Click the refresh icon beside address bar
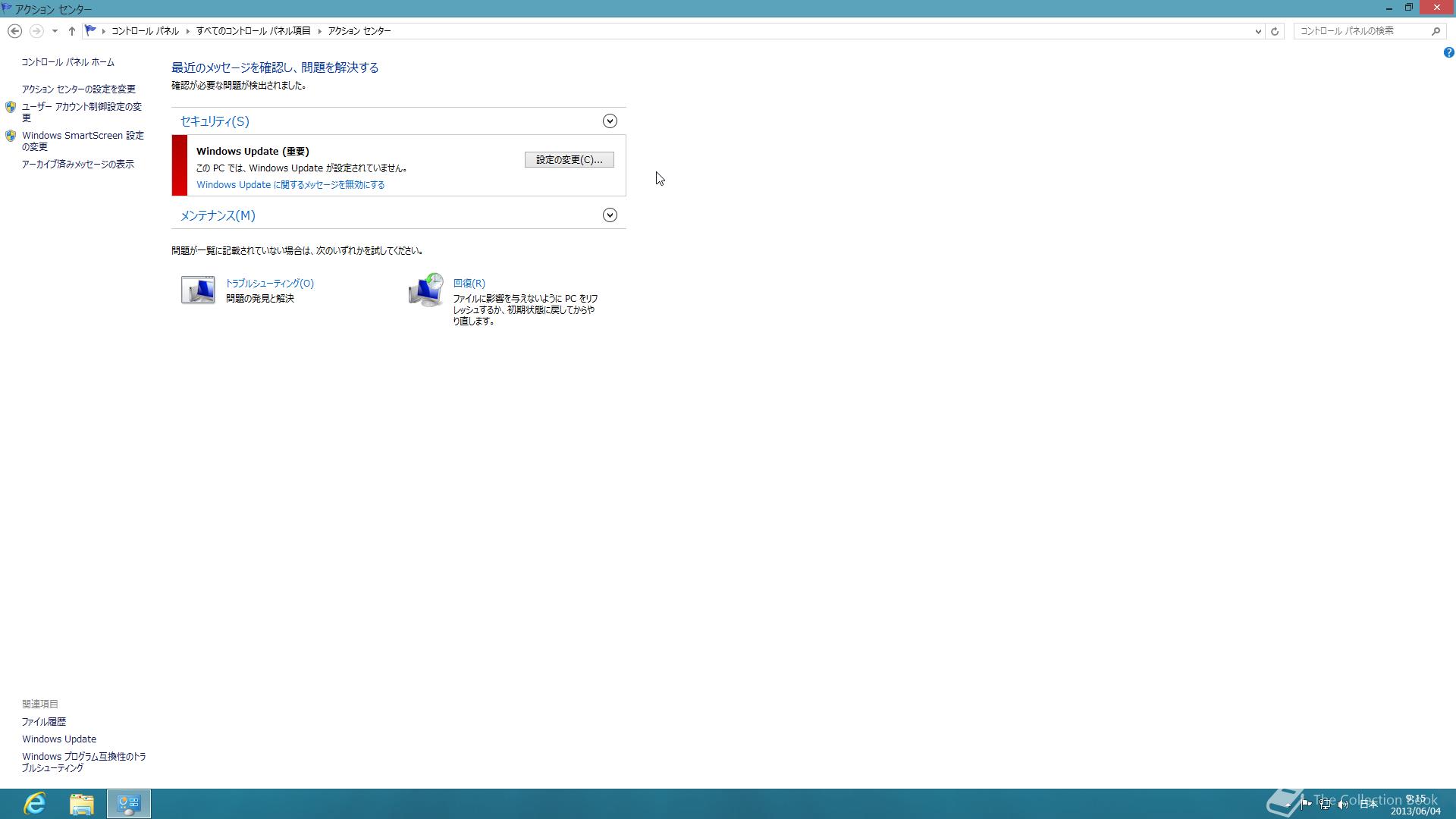The width and height of the screenshot is (1456, 819). click(1275, 31)
